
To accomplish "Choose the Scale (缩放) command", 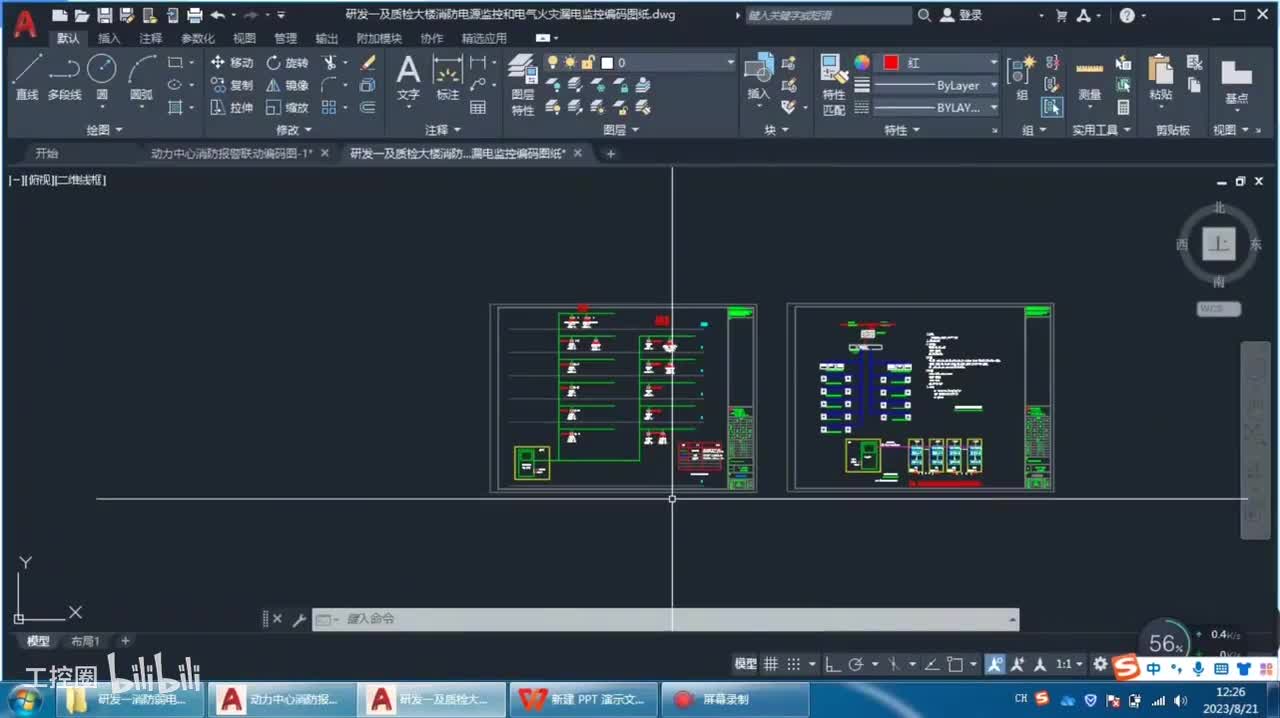I will coord(287,107).
